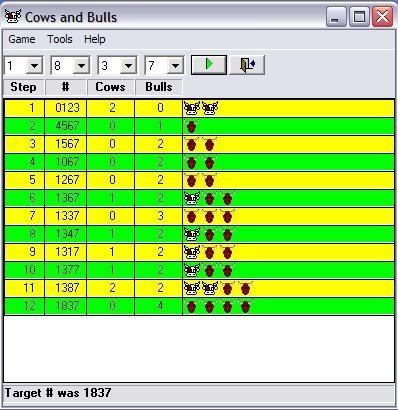Select the guess 1567 cell
The height and width of the screenshot is (410, 398).
[x=66, y=144]
